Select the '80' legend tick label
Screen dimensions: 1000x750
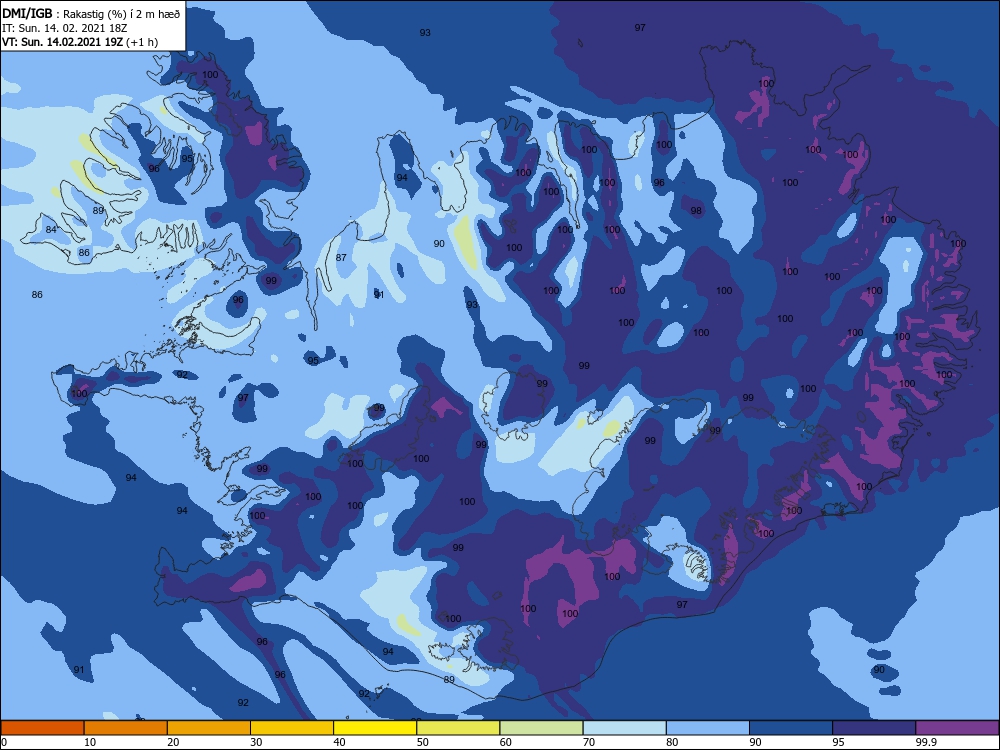(672, 742)
